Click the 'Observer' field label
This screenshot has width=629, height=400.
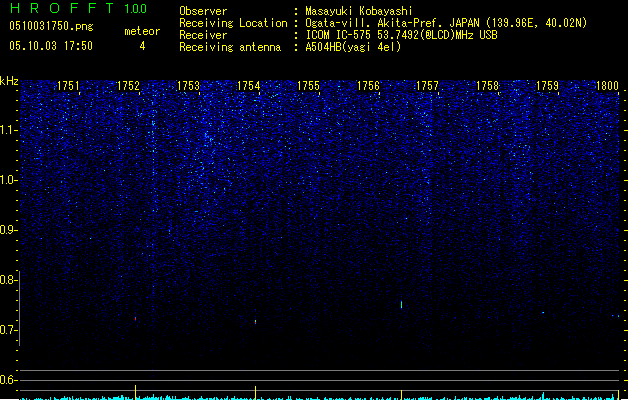pyautogui.click(x=203, y=11)
